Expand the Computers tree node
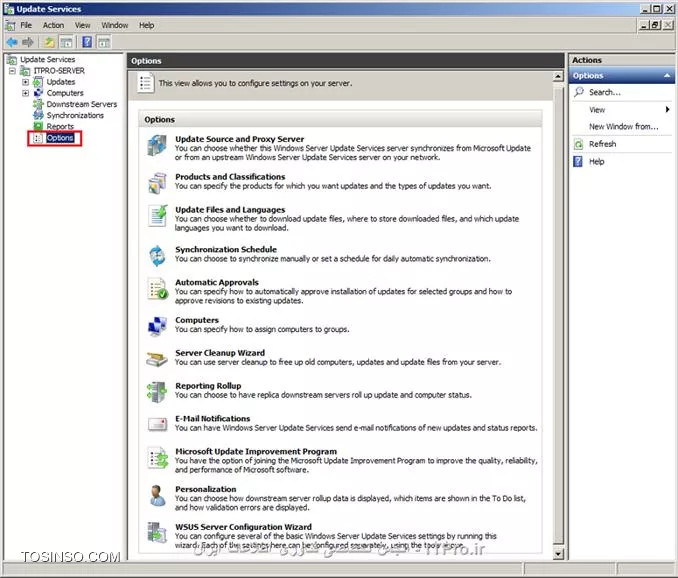 [26, 93]
